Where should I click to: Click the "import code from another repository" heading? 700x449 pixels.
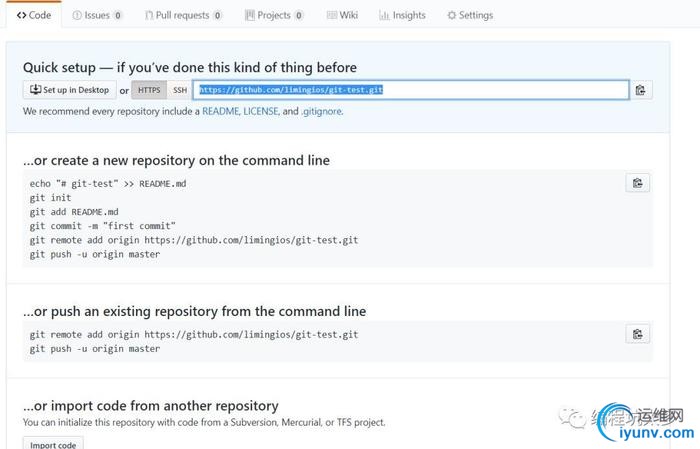151,406
